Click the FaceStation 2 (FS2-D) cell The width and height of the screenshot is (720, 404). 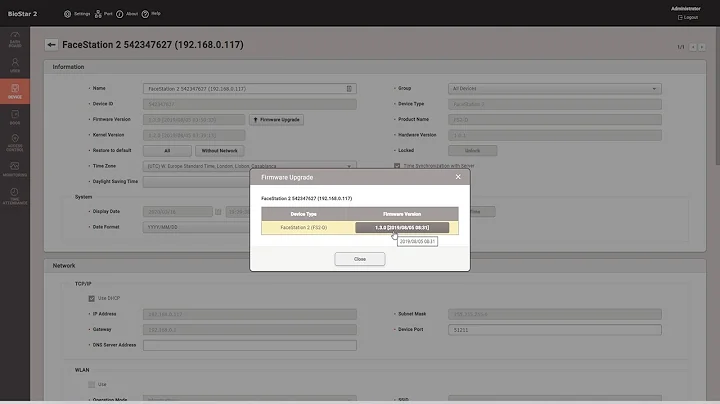pos(304,227)
